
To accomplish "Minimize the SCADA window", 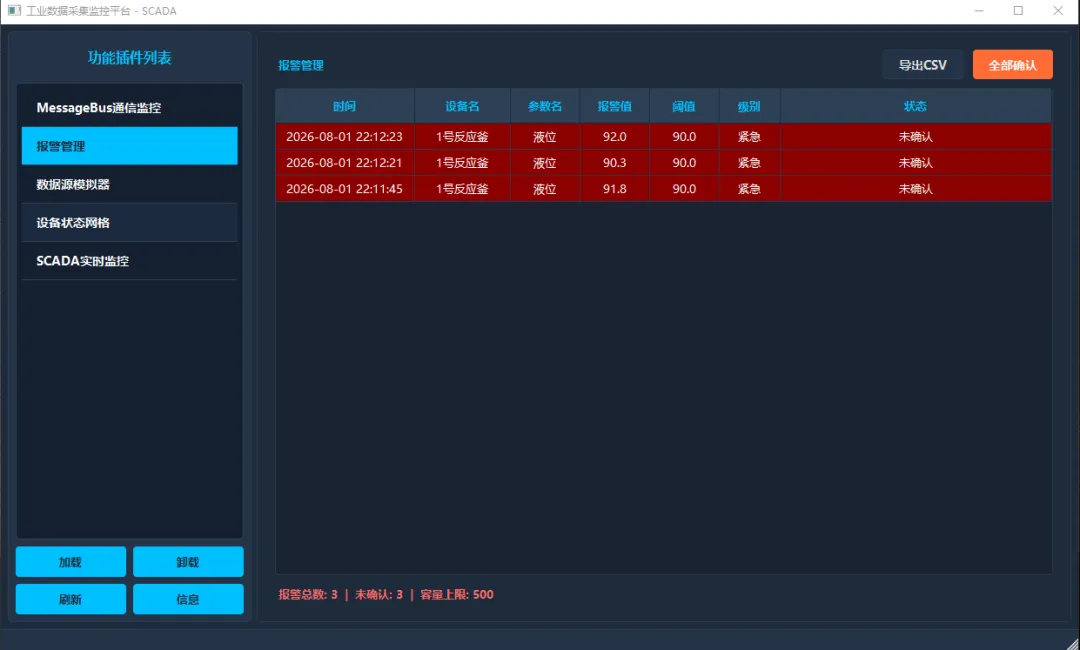I will tap(979, 10).
